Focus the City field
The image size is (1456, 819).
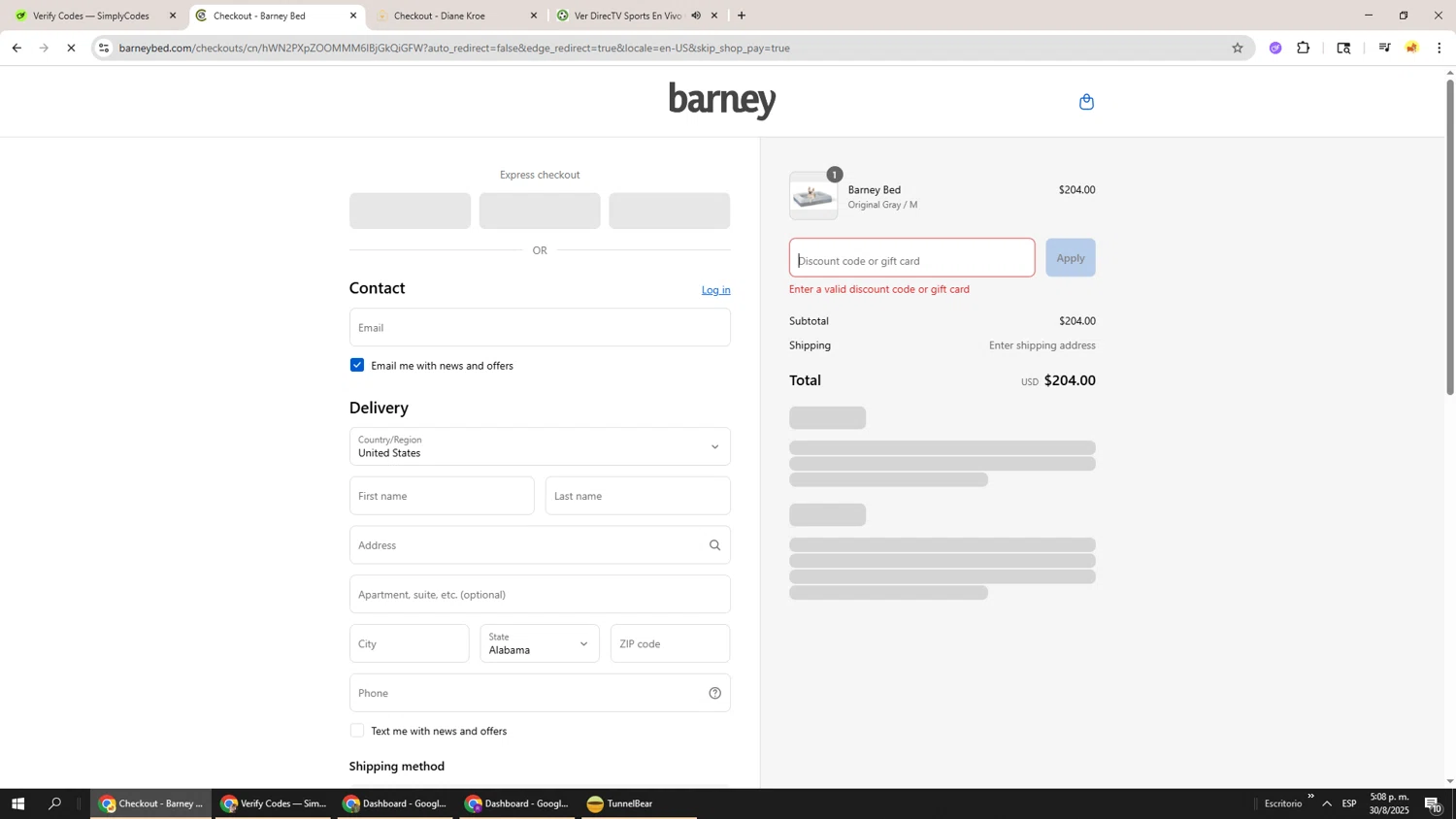409,643
